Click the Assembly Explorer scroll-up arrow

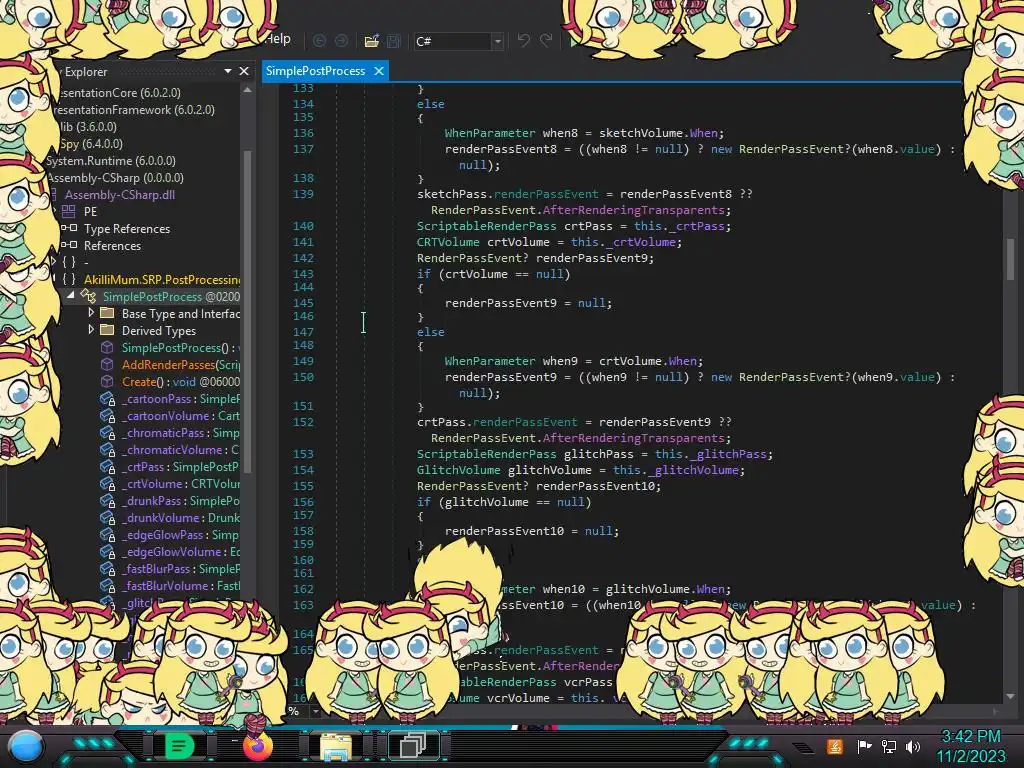click(x=248, y=90)
